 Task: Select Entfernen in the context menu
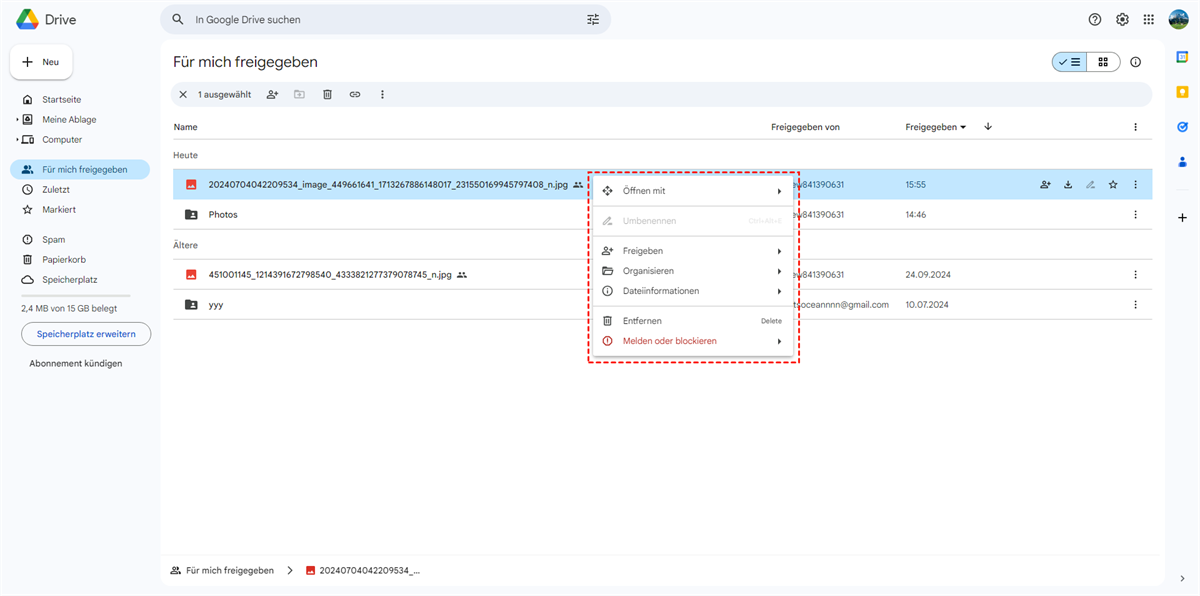tap(642, 321)
